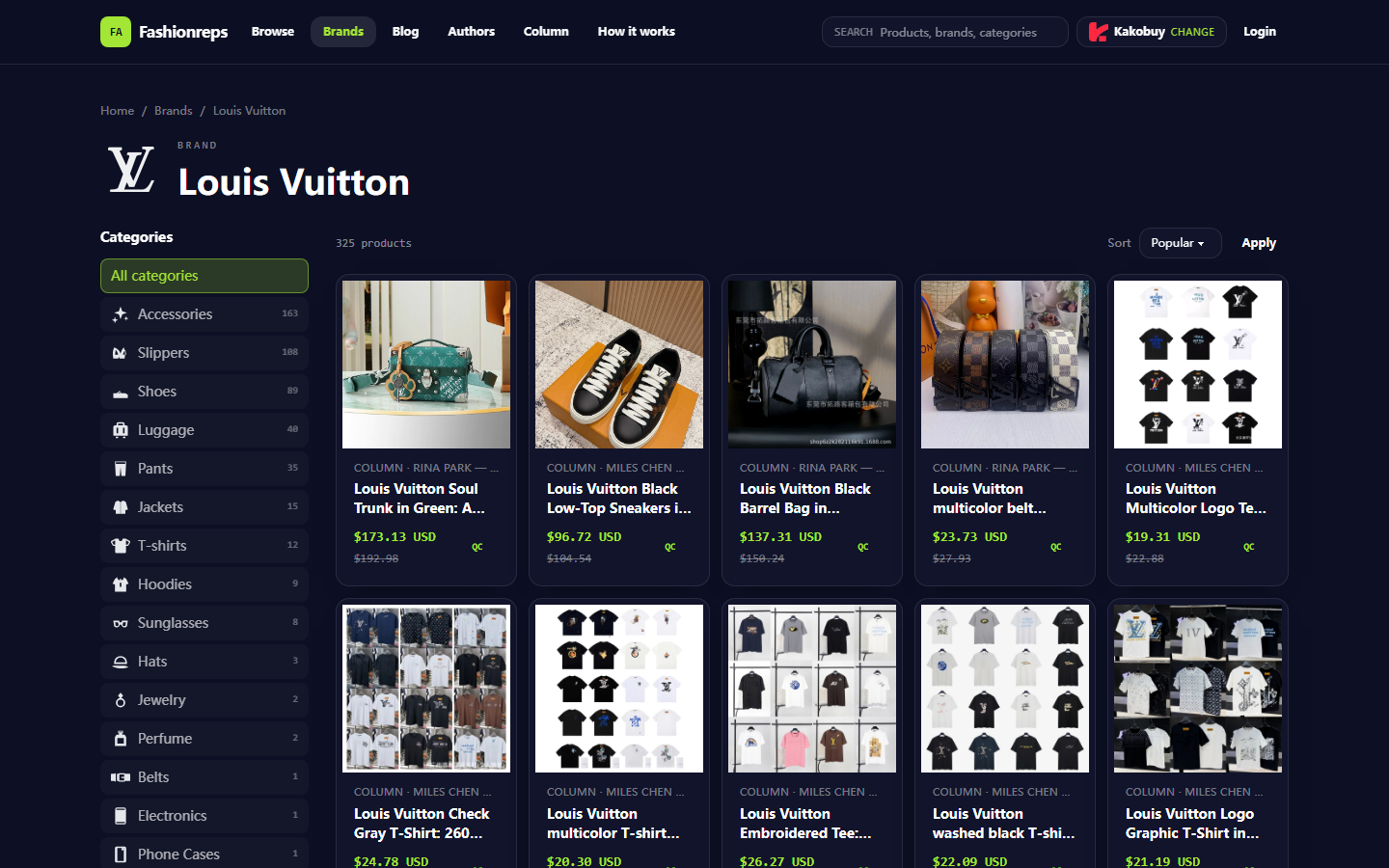1389x868 pixels.
Task: Open Louis Vuitton Check Gray T-Shirt title
Action: click(422, 824)
